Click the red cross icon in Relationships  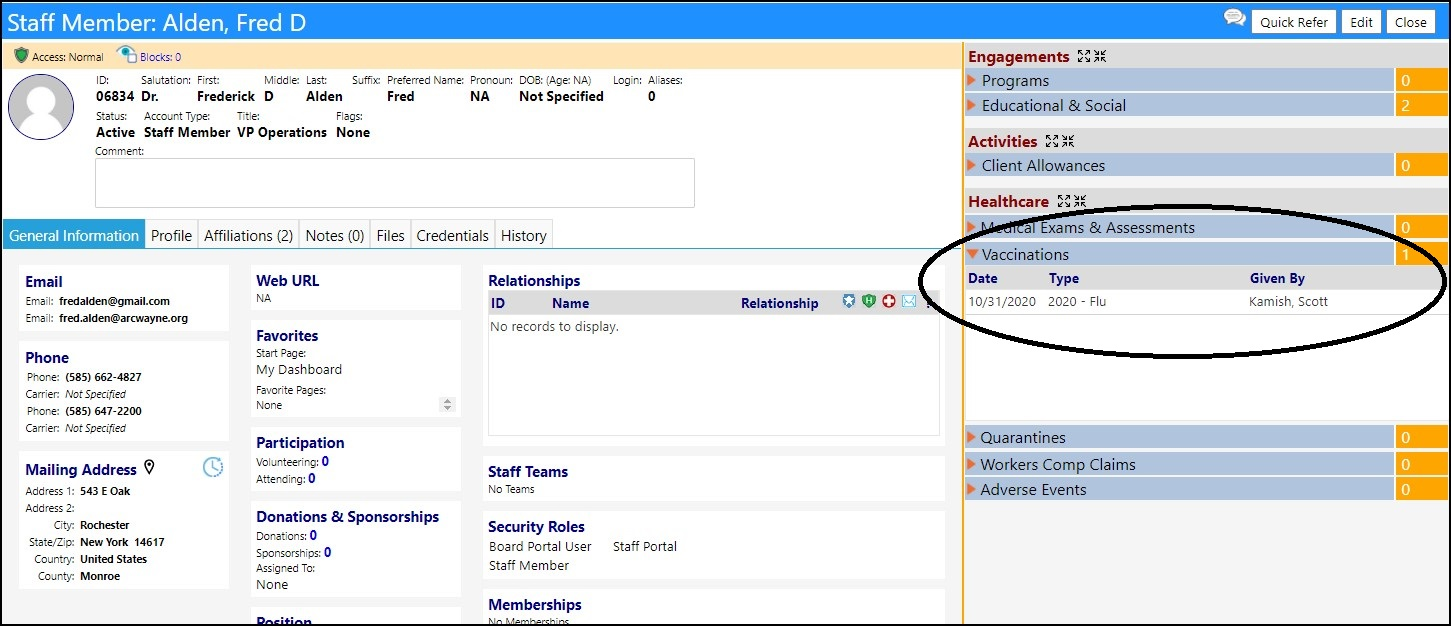pos(889,302)
